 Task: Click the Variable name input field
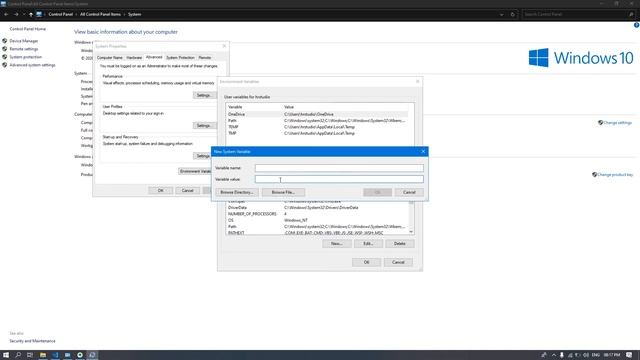tap(339, 168)
